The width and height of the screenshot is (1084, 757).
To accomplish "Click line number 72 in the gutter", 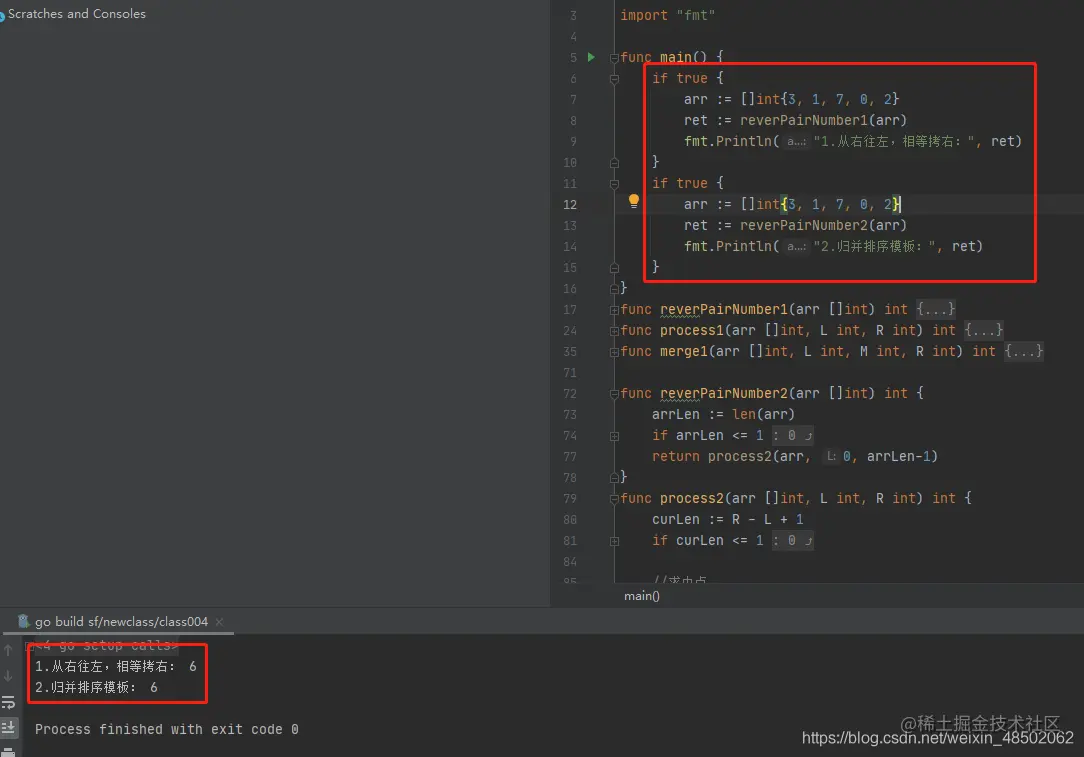I will [570, 393].
